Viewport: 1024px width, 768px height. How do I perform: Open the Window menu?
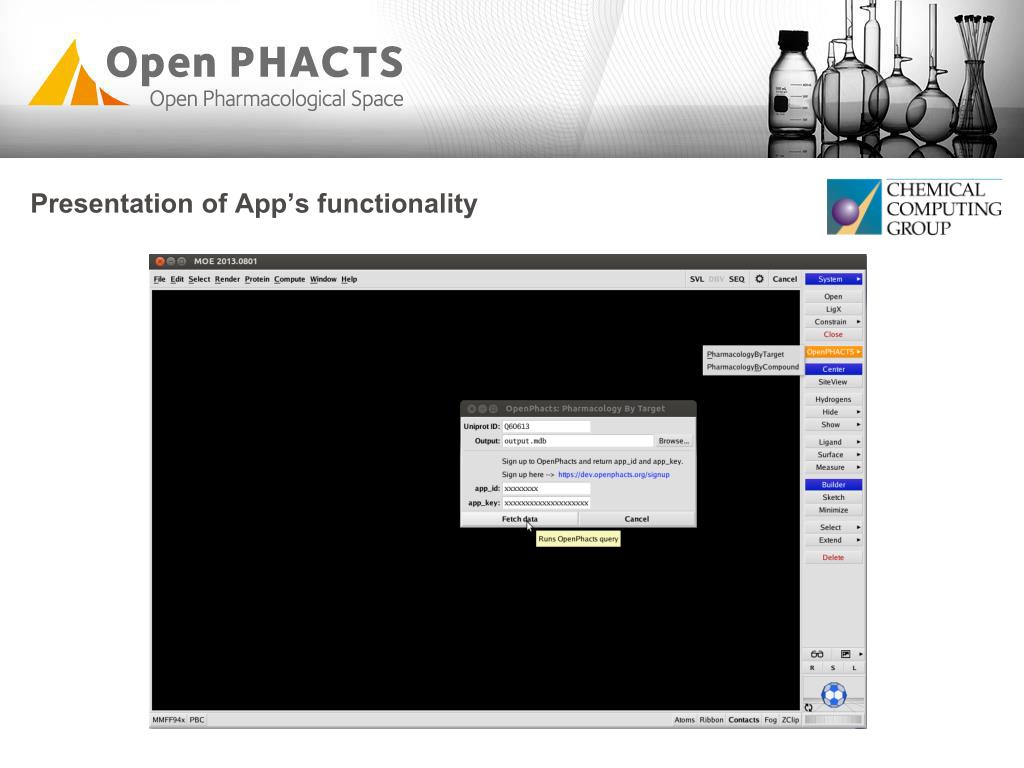[x=323, y=279]
